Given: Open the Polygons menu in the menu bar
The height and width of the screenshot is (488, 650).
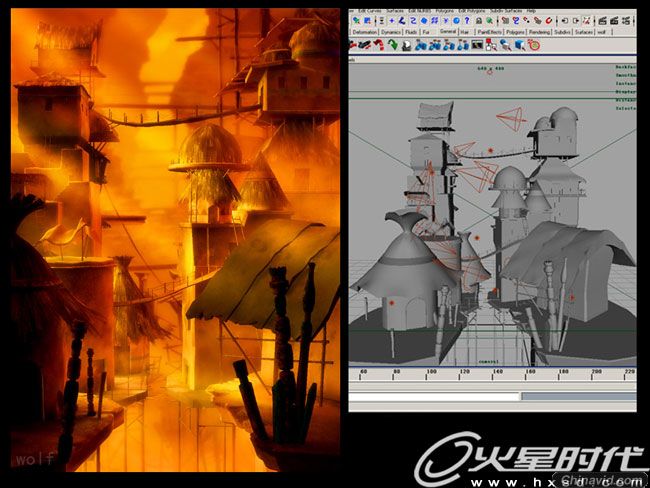Looking at the screenshot, I should (x=444, y=11).
